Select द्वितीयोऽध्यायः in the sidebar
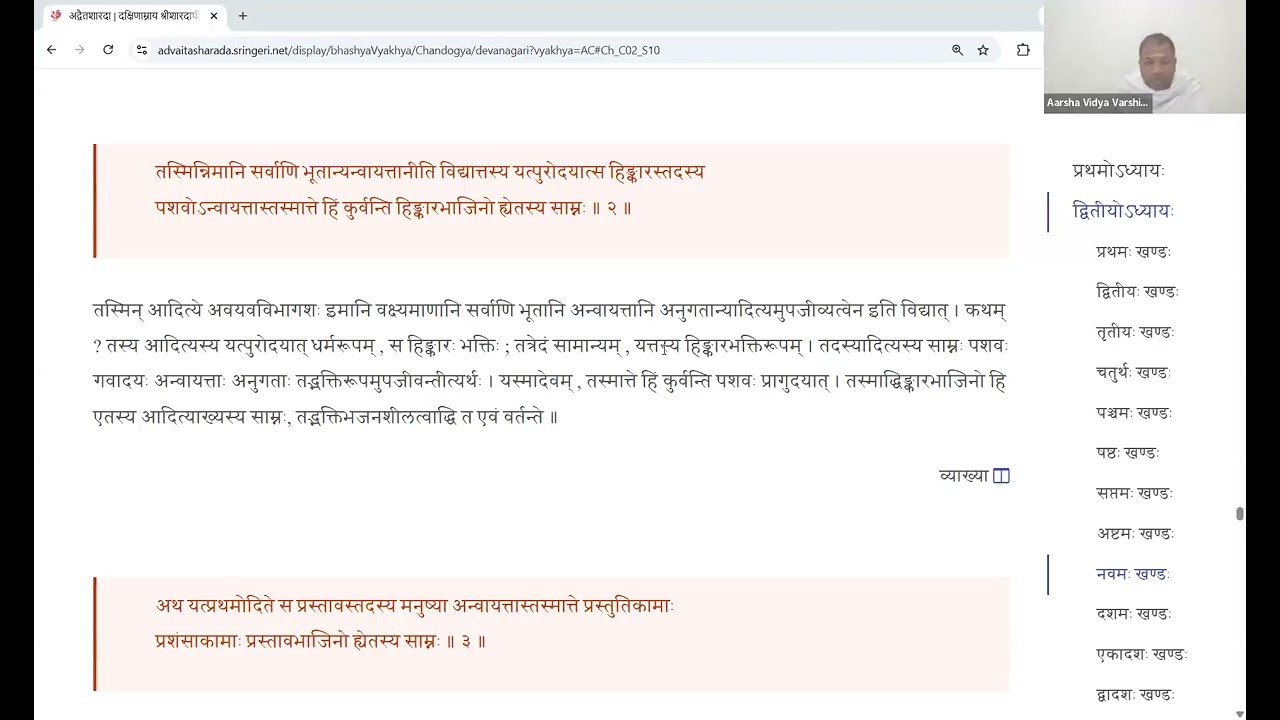1280x720 pixels. pyautogui.click(x=1122, y=211)
